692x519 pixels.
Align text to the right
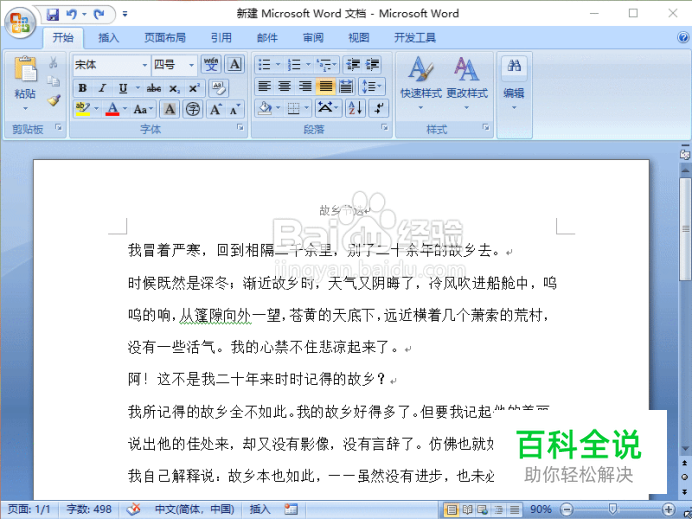click(x=305, y=86)
